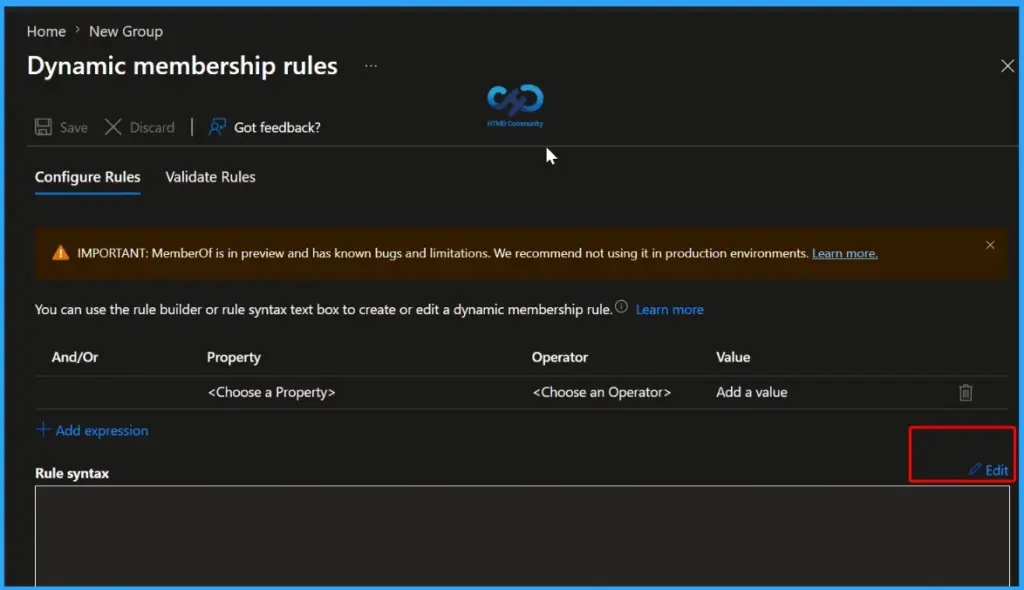
Task: Click the blue Learn more link
Action: click(669, 310)
